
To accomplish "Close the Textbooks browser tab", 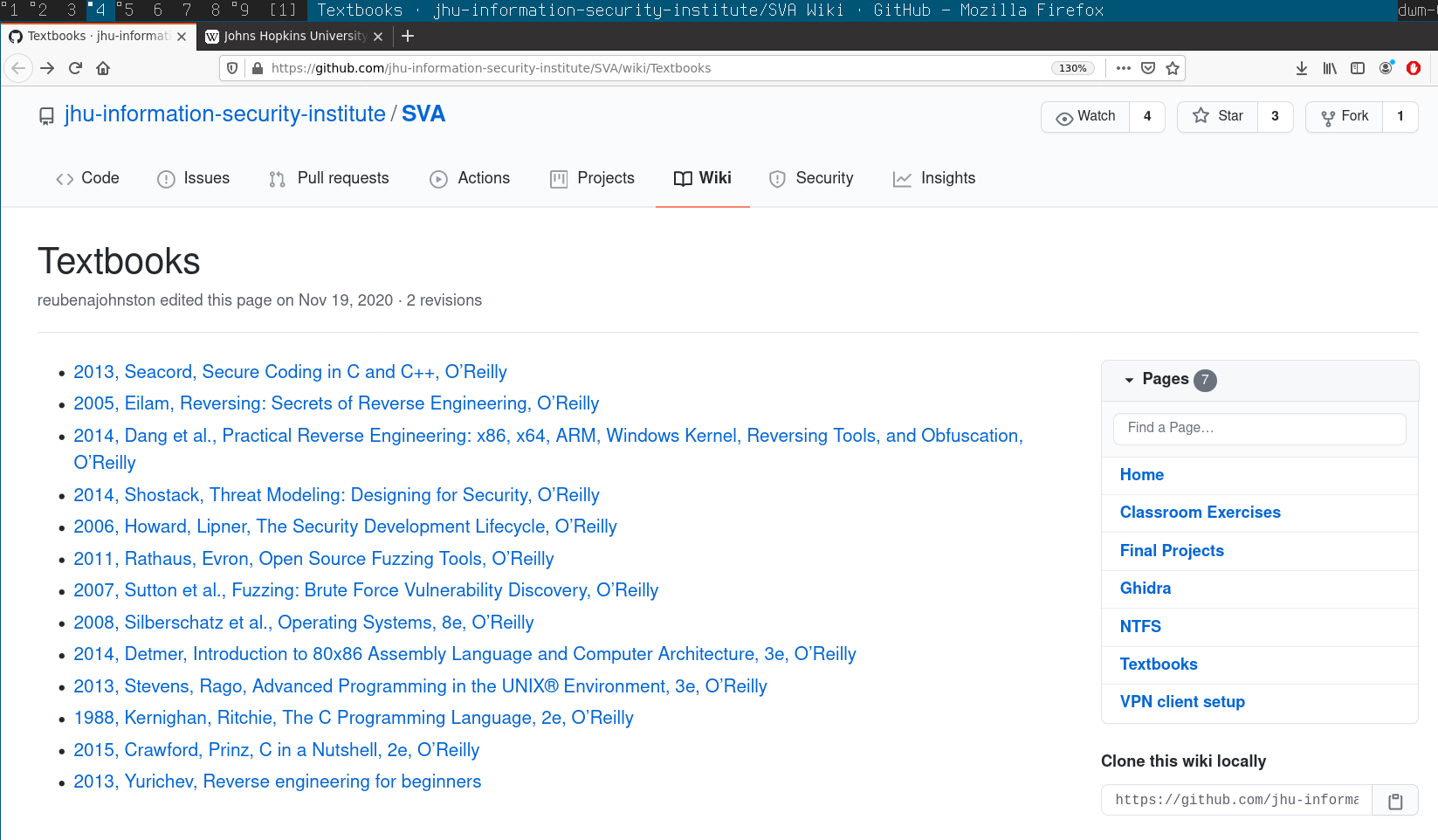I will [x=182, y=37].
